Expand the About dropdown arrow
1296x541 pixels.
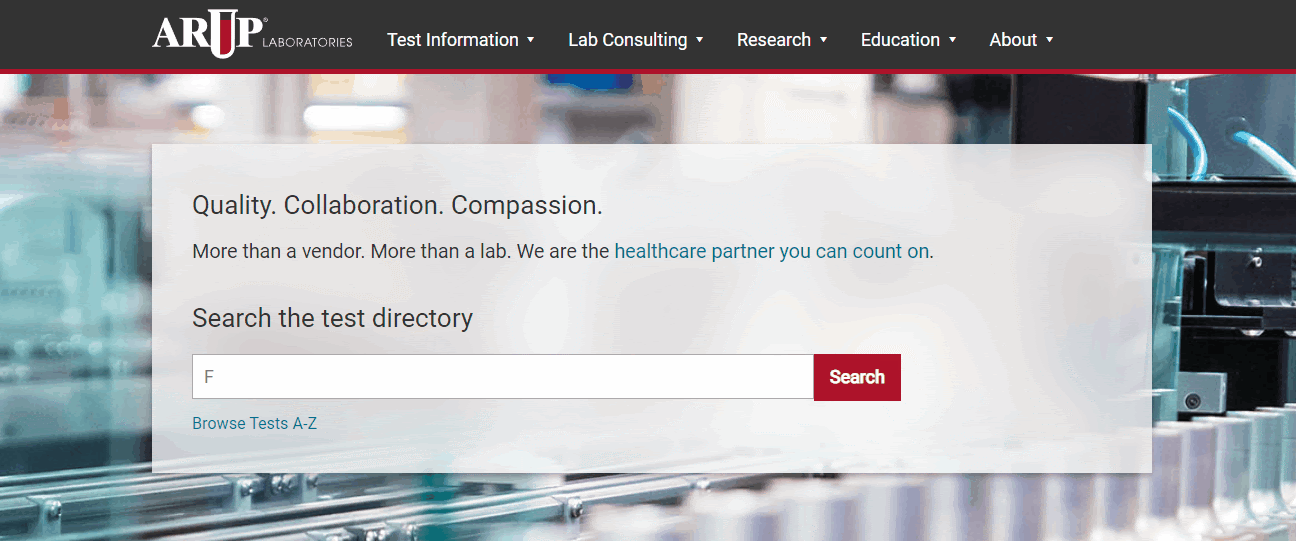tap(1050, 40)
